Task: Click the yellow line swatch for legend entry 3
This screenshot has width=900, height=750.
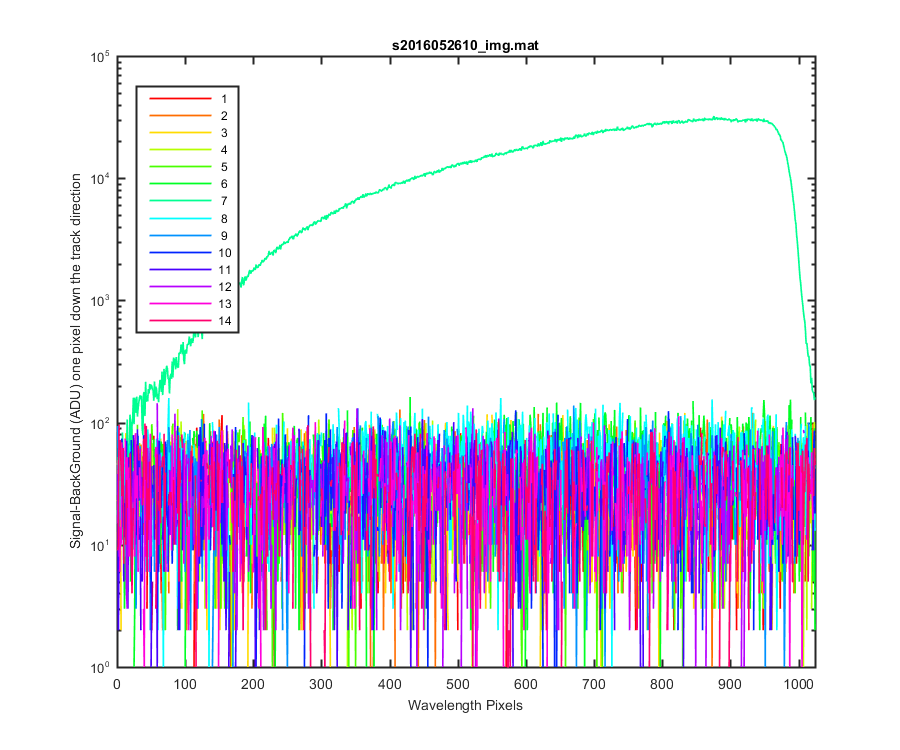Action: point(180,133)
